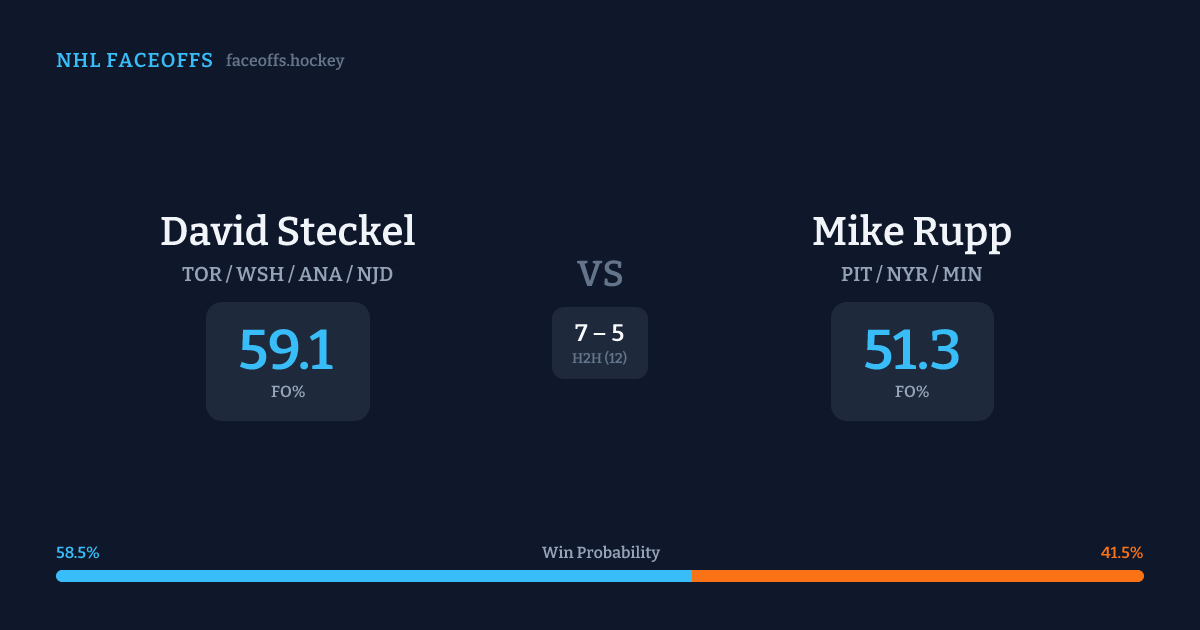Click the blue segment of probability bar
Image resolution: width=1200 pixels, height=630 pixels.
pyautogui.click(x=373, y=576)
